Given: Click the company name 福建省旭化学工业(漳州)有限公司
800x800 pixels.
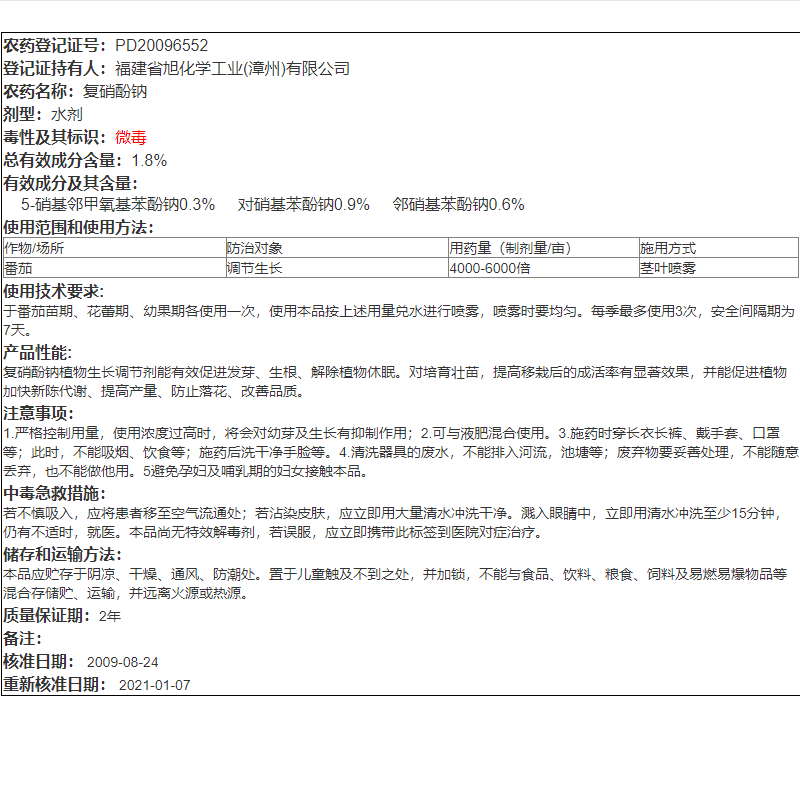Looking at the screenshot, I should pyautogui.click(x=230, y=69).
